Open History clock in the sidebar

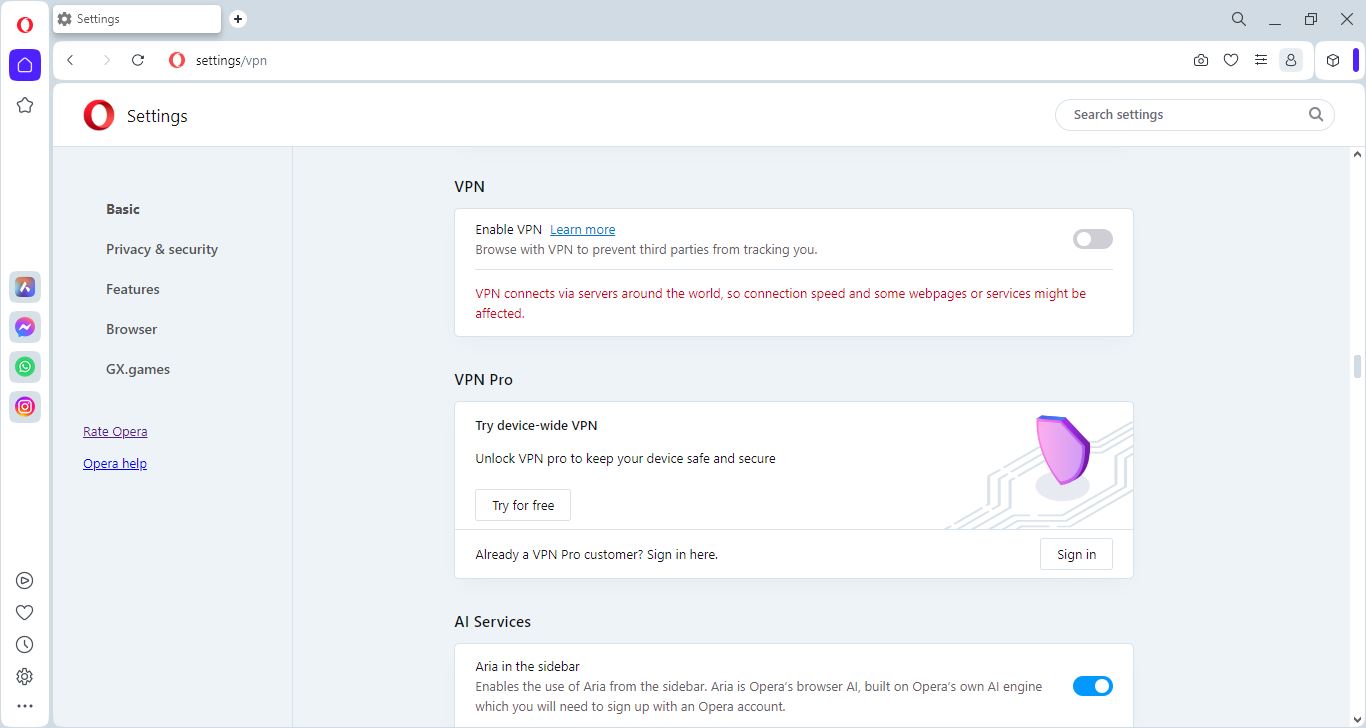[x=25, y=645]
